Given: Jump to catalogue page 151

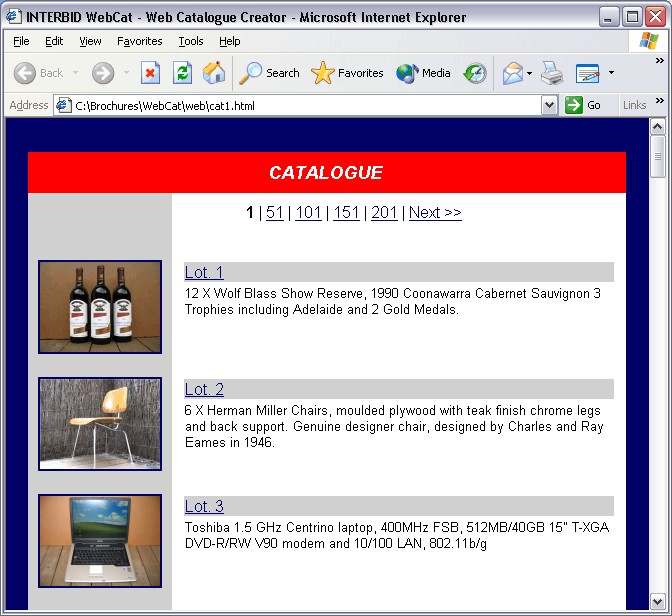Looking at the screenshot, I should pyautogui.click(x=346, y=213).
